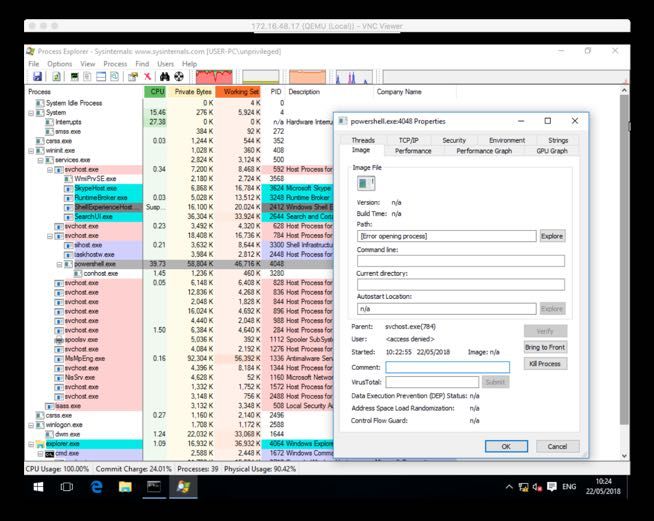Open the File menu
Screen dimensions: 654x521
(34, 64)
